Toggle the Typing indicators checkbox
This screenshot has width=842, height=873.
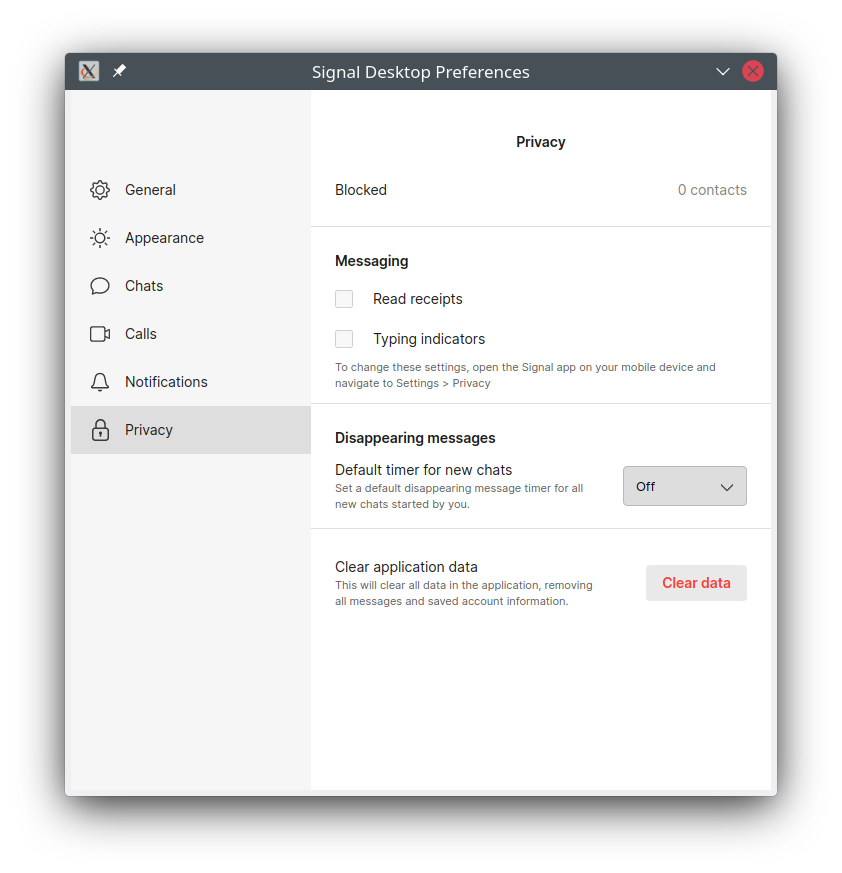(344, 339)
